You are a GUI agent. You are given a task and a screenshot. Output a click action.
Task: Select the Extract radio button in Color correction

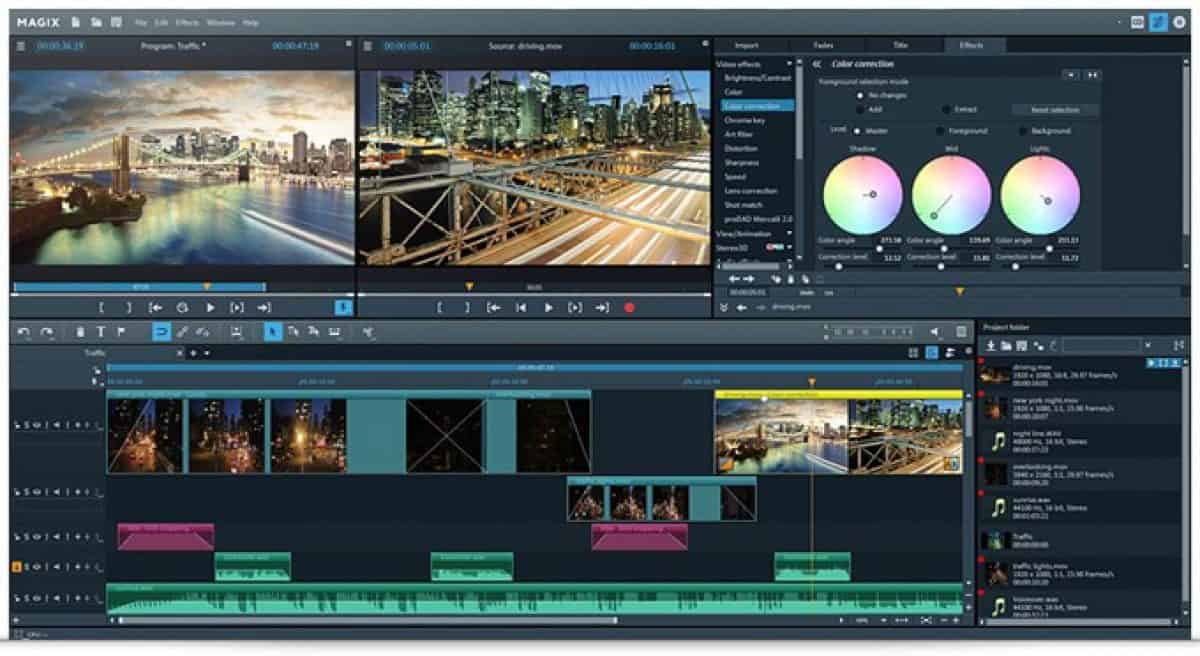coord(944,108)
